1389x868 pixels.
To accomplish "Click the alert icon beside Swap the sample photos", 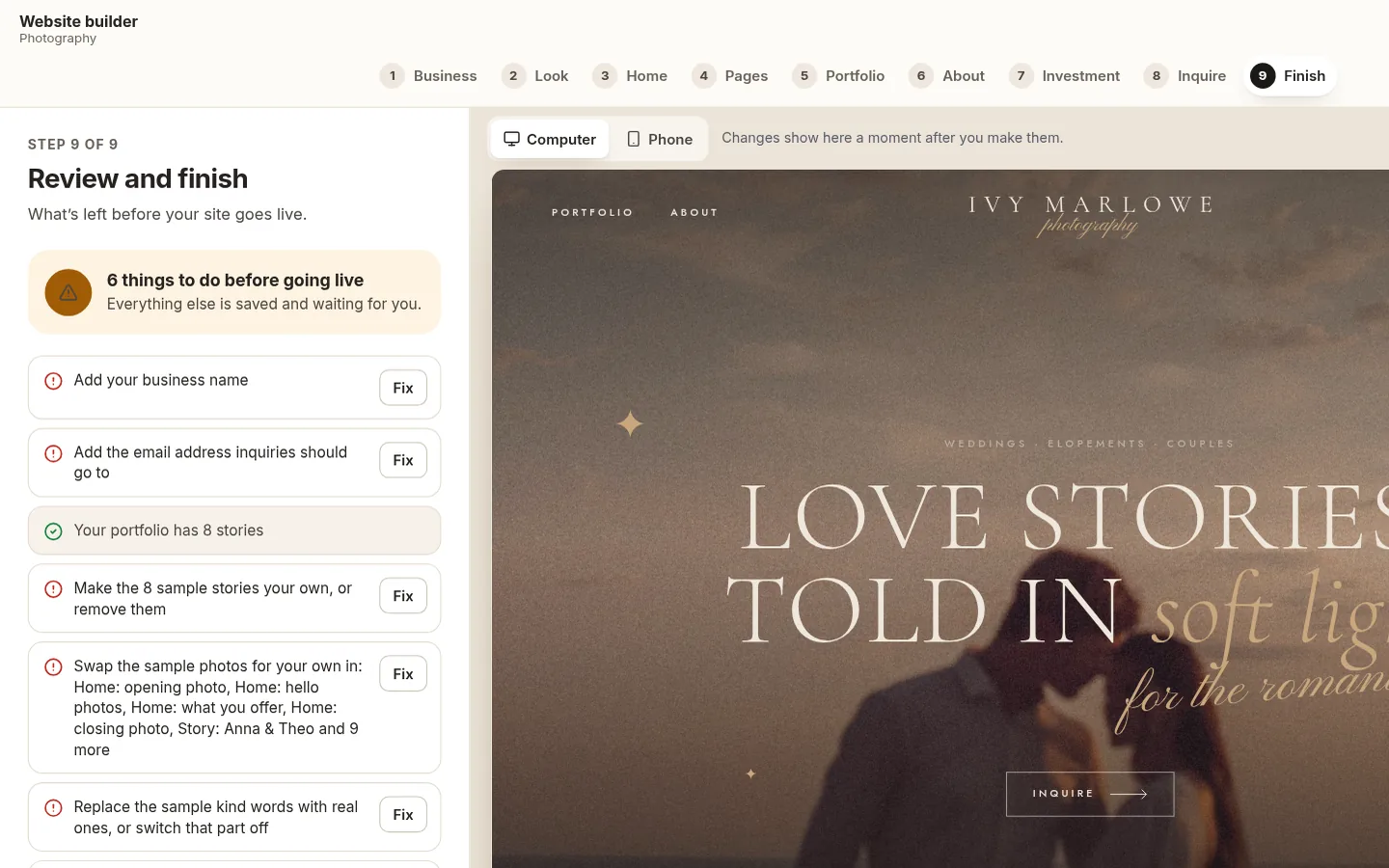I will [54, 667].
